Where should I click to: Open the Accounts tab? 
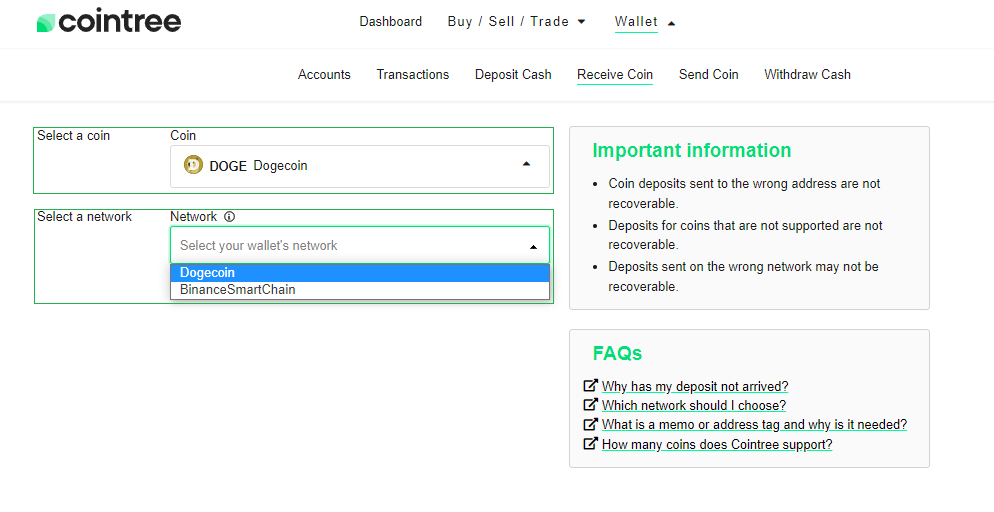coord(324,75)
